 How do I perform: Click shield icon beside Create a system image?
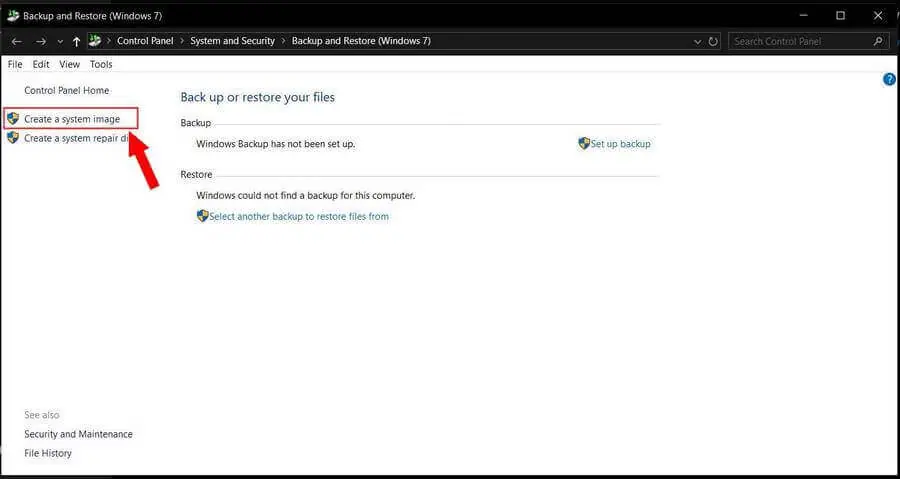click(13, 119)
